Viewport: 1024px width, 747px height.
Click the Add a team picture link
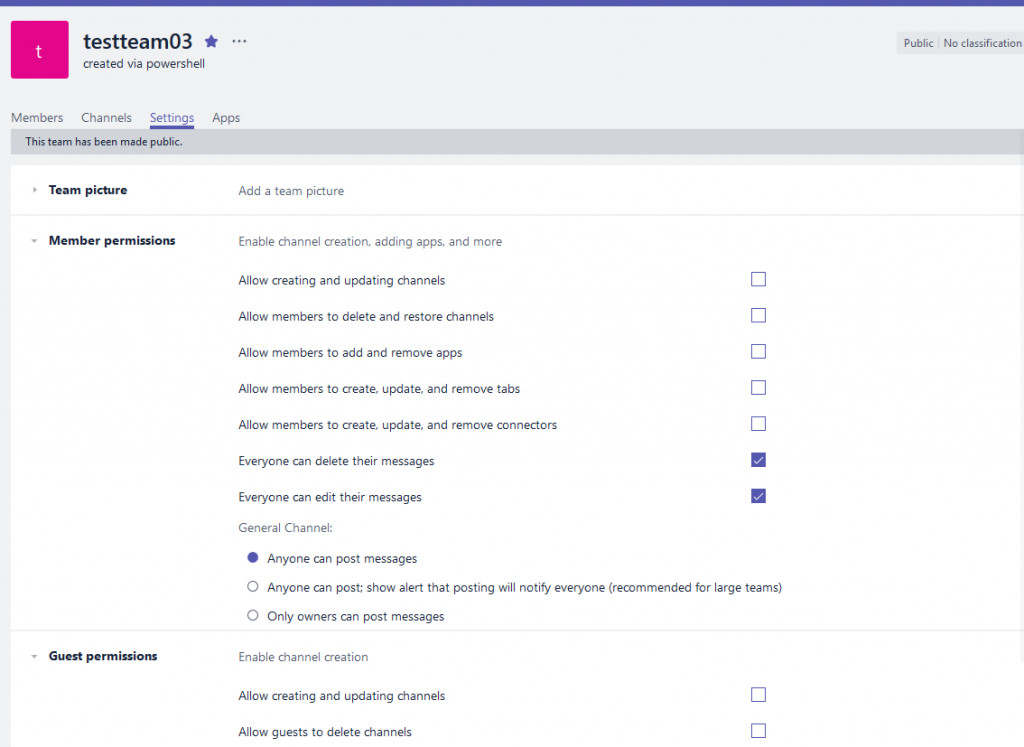291,189
